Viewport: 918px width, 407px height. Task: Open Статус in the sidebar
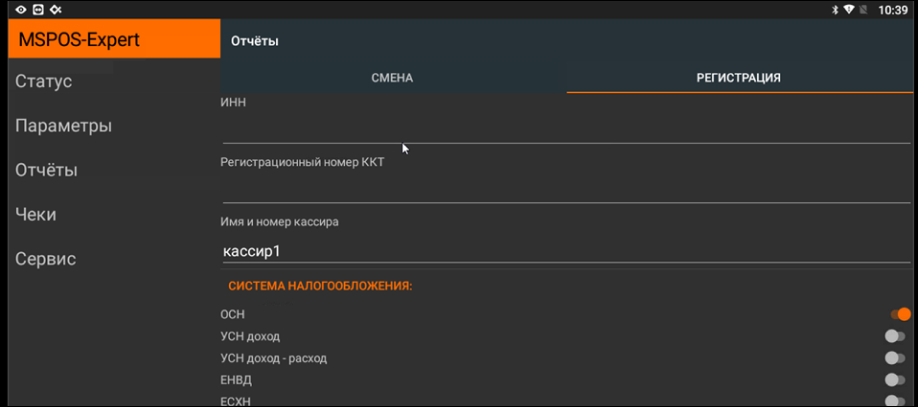44,81
